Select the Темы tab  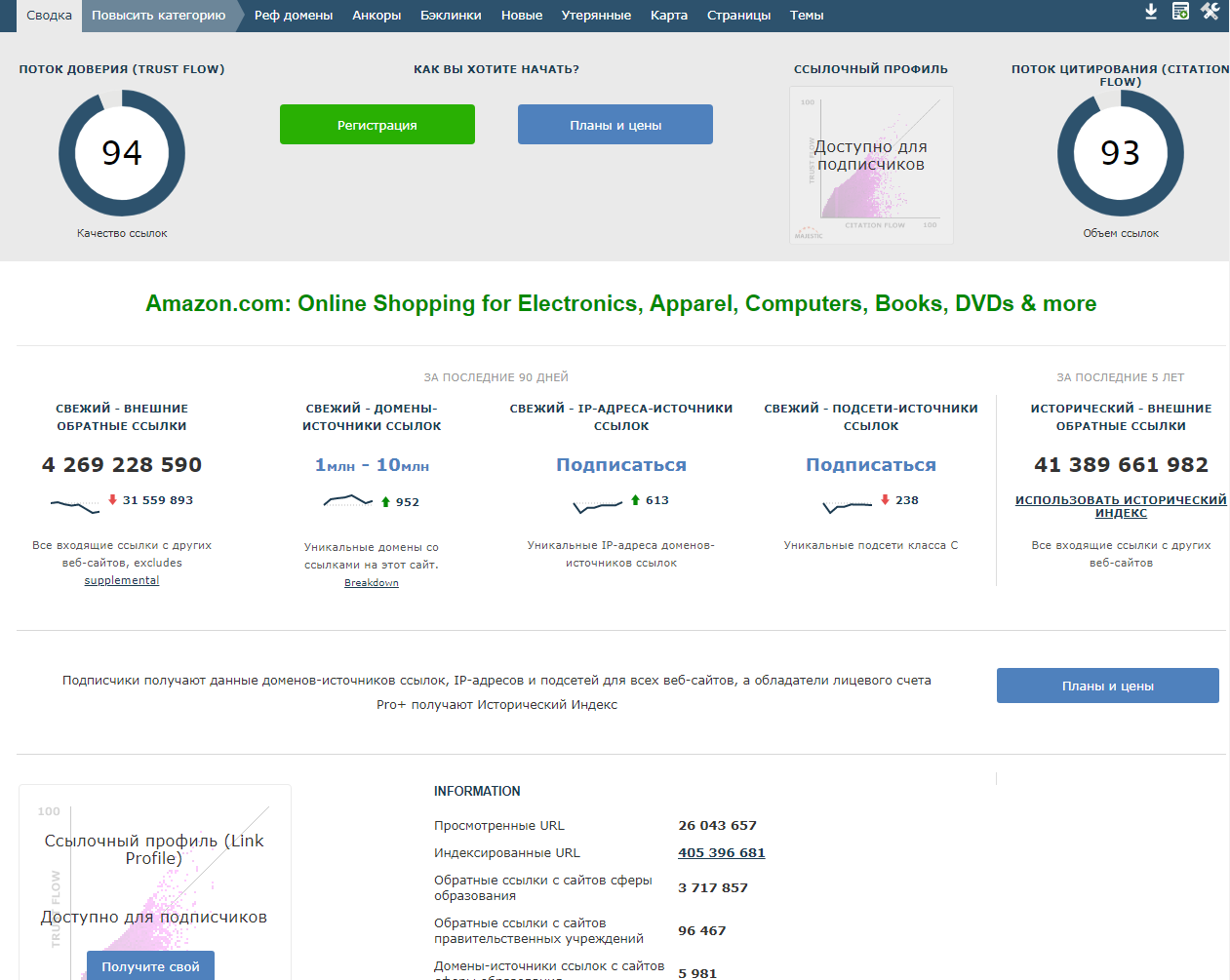807,16
